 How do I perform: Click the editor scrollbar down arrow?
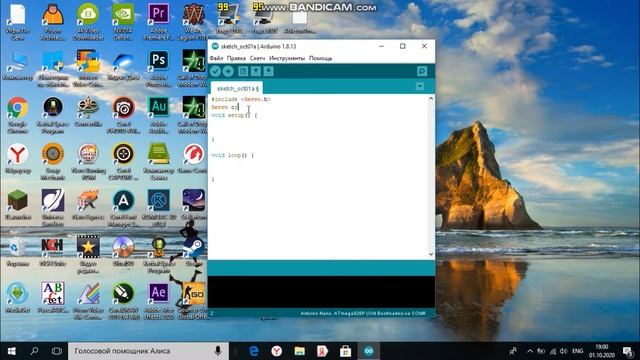431,254
